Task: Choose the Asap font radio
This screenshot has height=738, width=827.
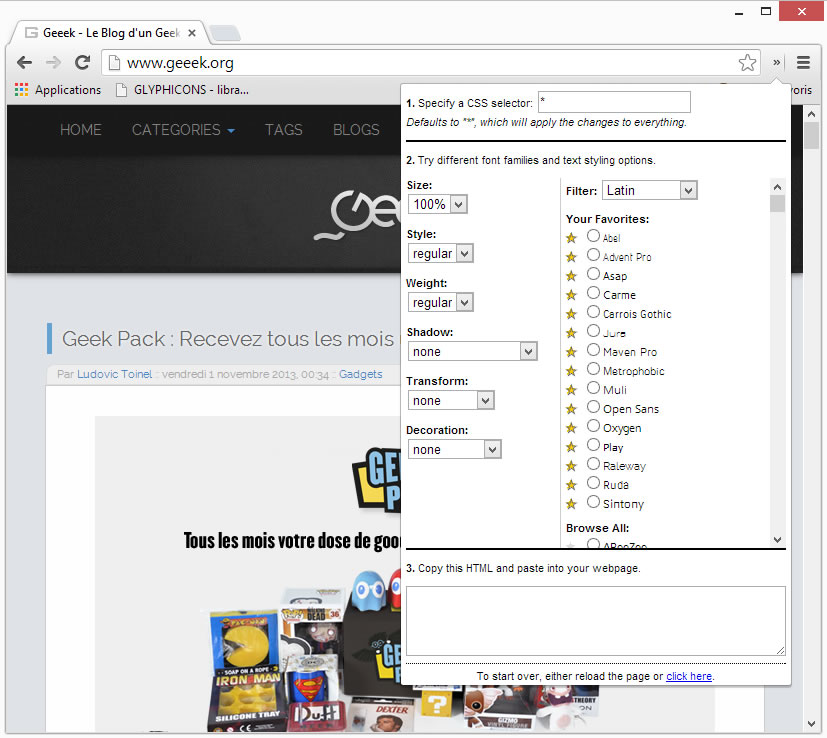Action: click(593, 273)
